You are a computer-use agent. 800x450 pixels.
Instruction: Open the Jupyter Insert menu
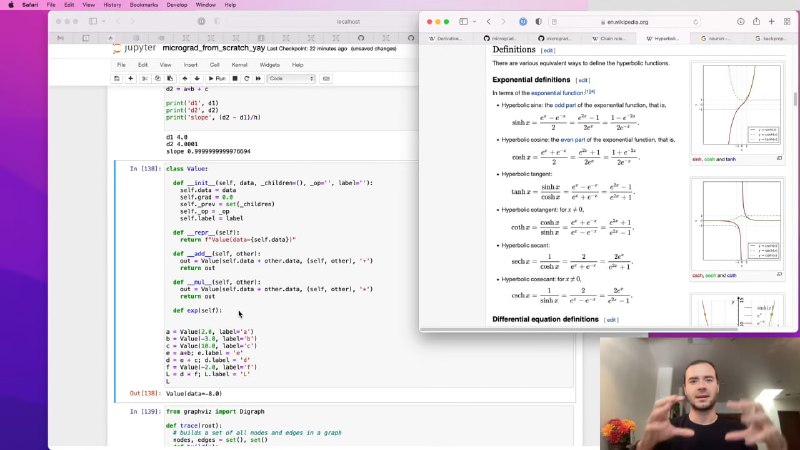click(x=190, y=65)
